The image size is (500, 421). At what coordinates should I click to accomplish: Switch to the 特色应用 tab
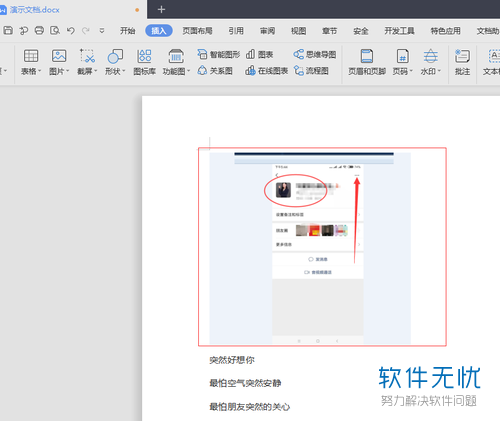tap(446, 31)
